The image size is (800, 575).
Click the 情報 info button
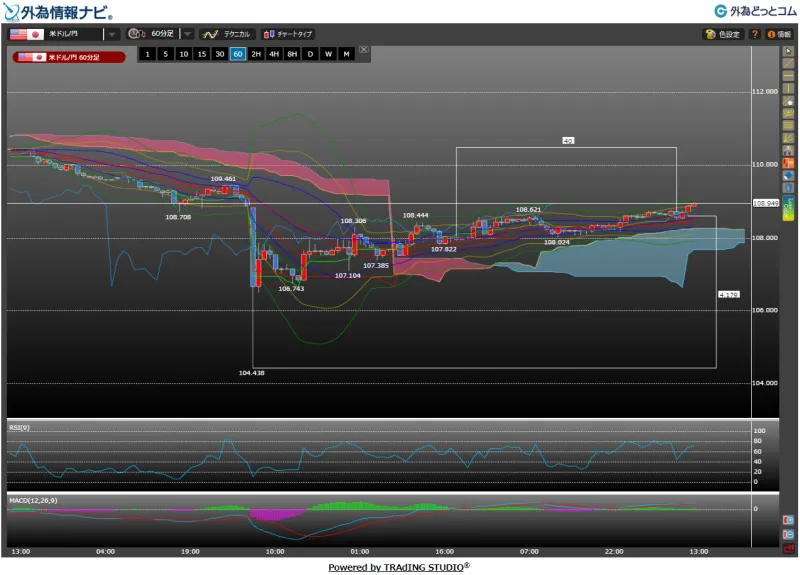point(778,34)
